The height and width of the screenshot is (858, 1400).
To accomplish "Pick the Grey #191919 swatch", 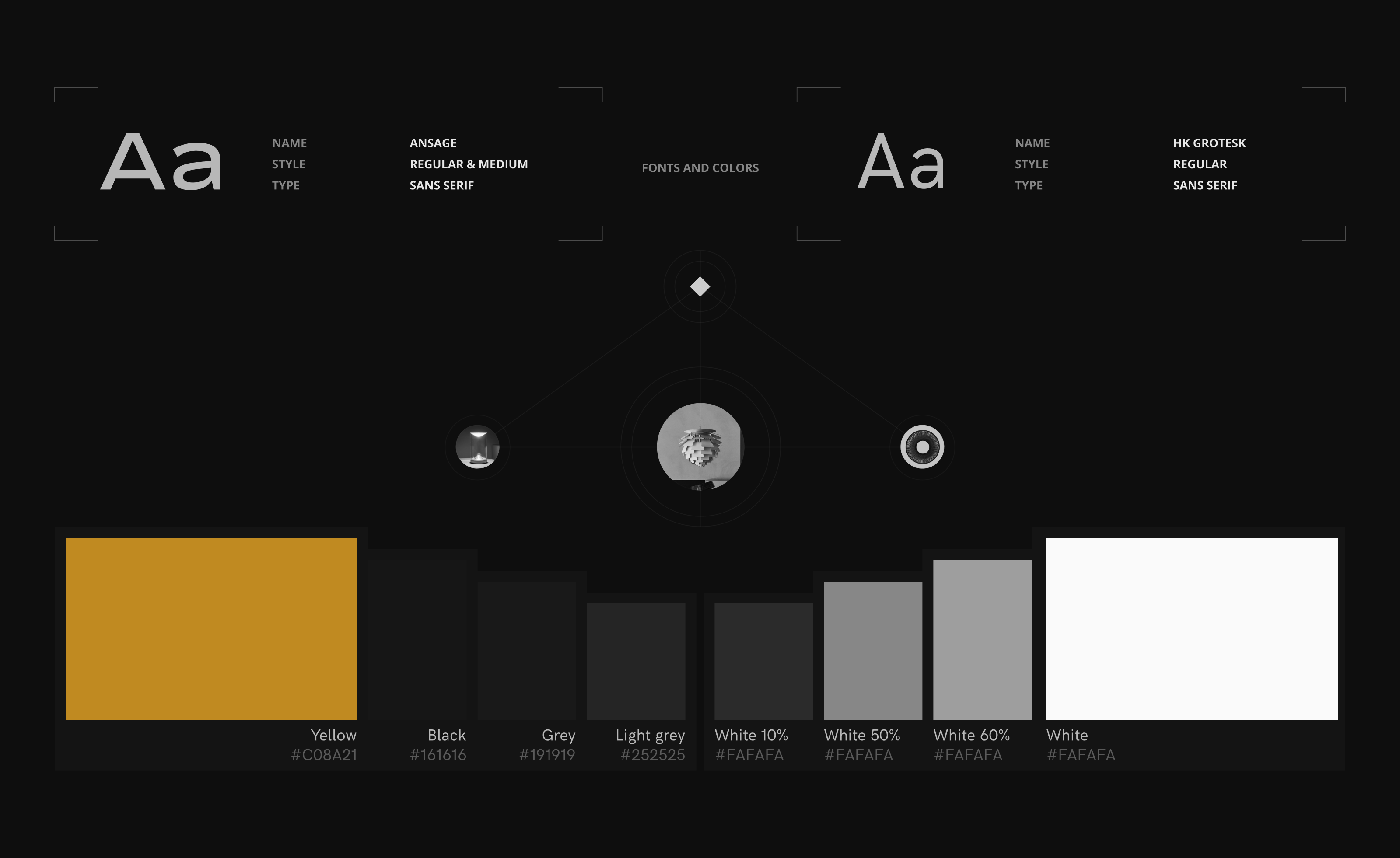I will click(x=526, y=650).
